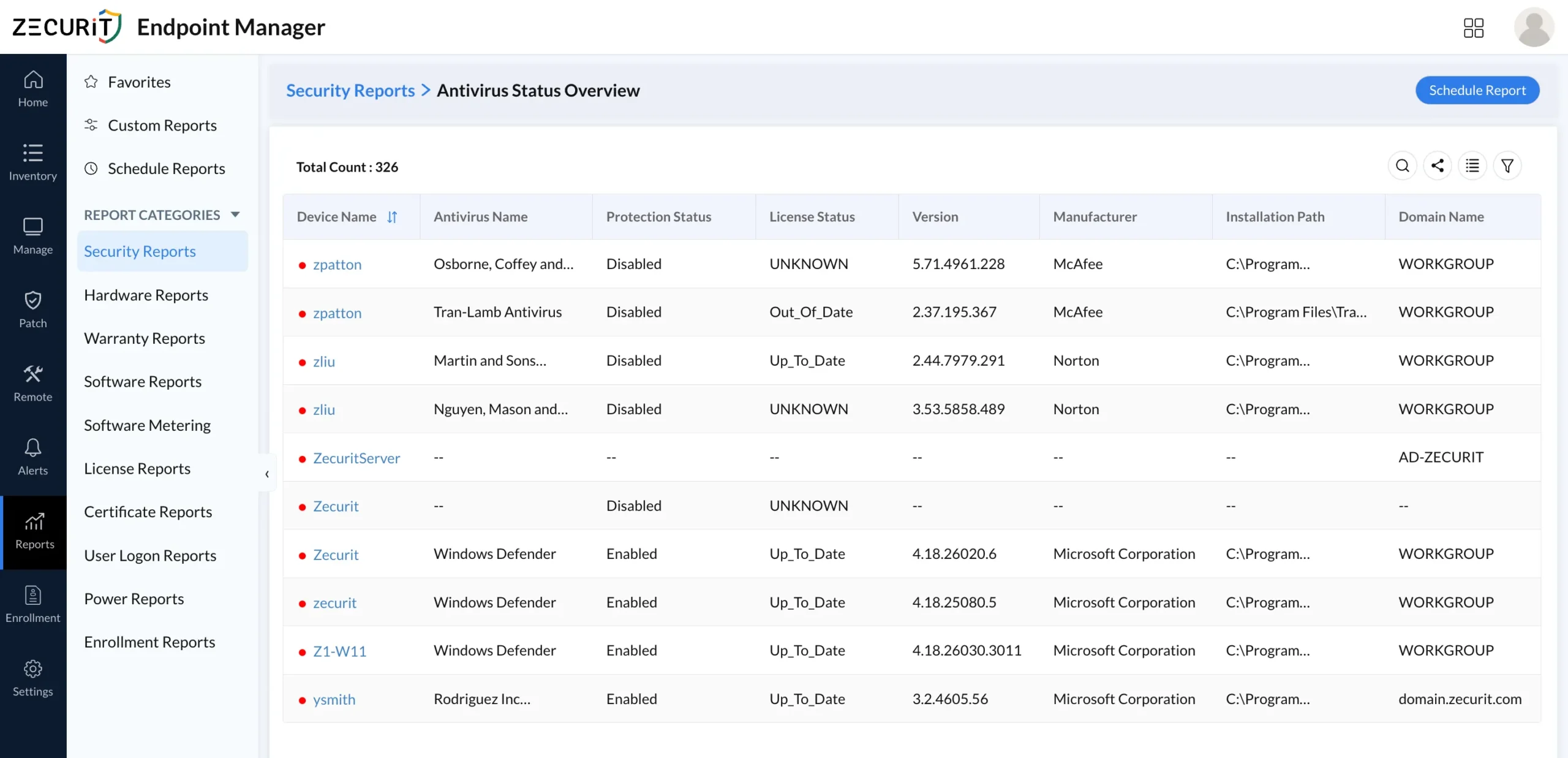Click the domain.zecurit.com domain cell
Screen dimensions: 1568x758
click(x=1460, y=699)
